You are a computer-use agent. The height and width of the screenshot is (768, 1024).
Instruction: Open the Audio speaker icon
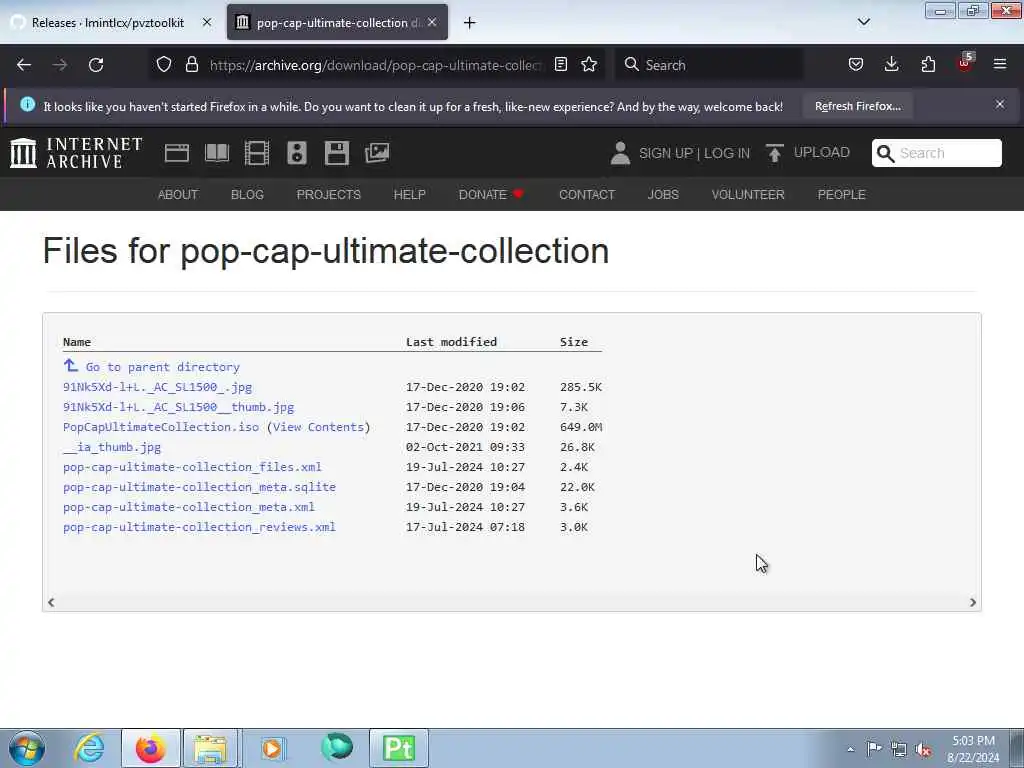296,153
